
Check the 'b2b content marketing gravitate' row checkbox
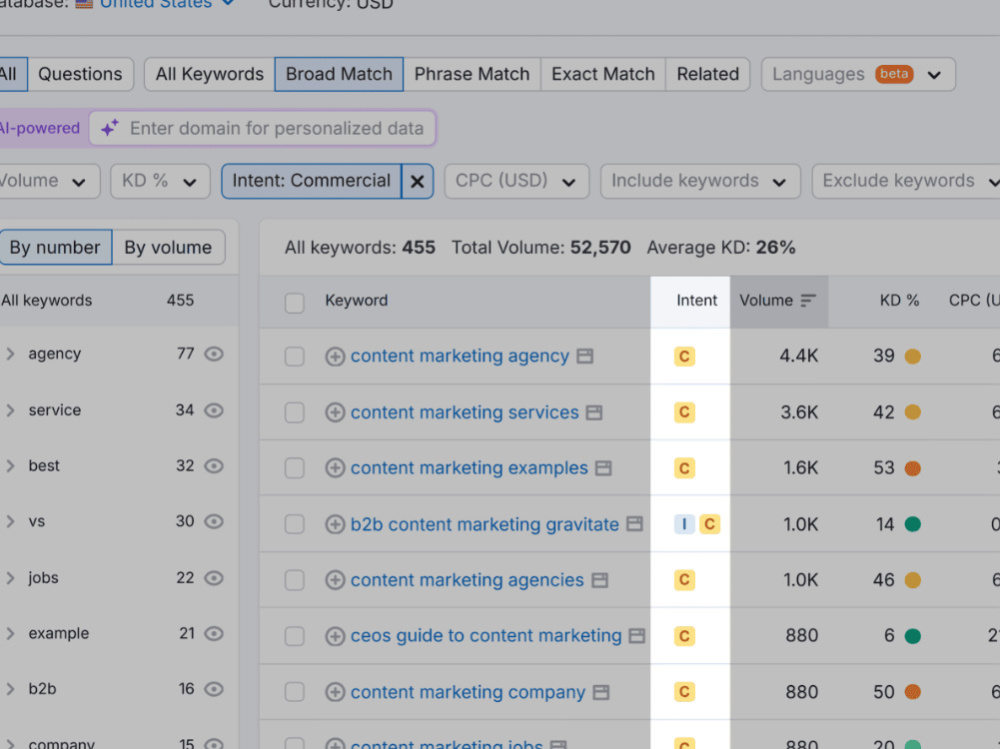click(x=295, y=524)
